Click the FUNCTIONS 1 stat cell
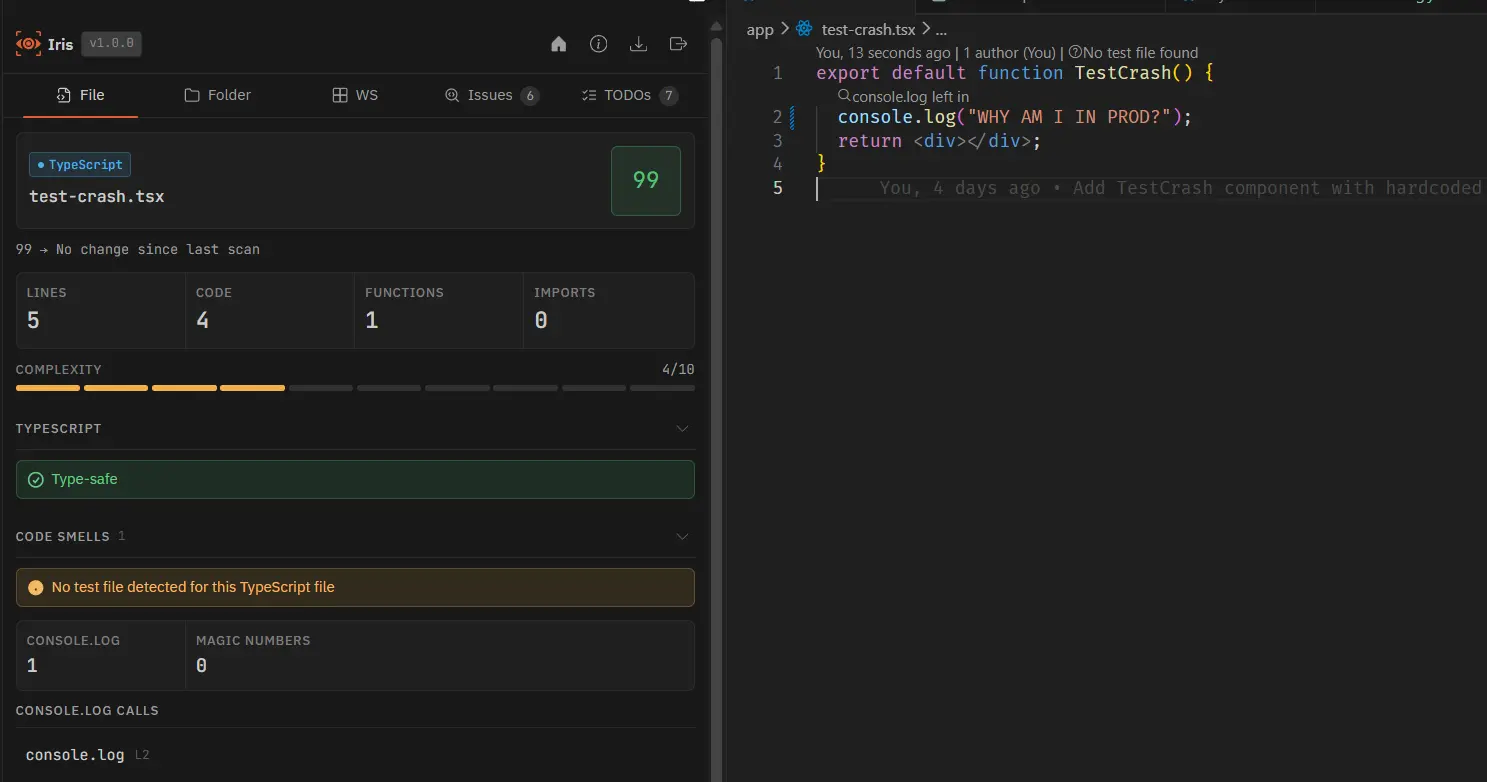 (x=439, y=310)
